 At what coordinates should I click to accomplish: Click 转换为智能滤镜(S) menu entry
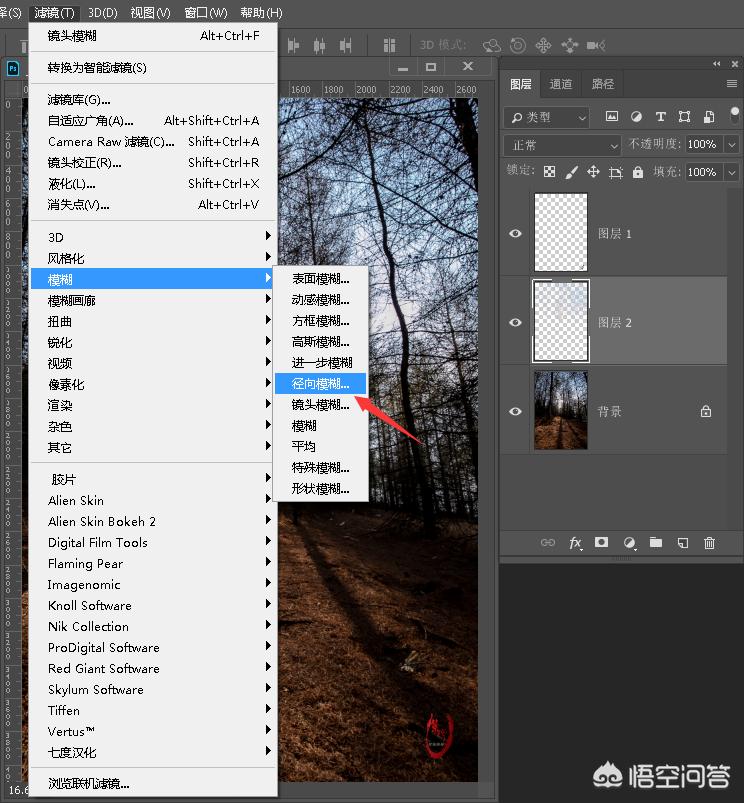pos(154,68)
